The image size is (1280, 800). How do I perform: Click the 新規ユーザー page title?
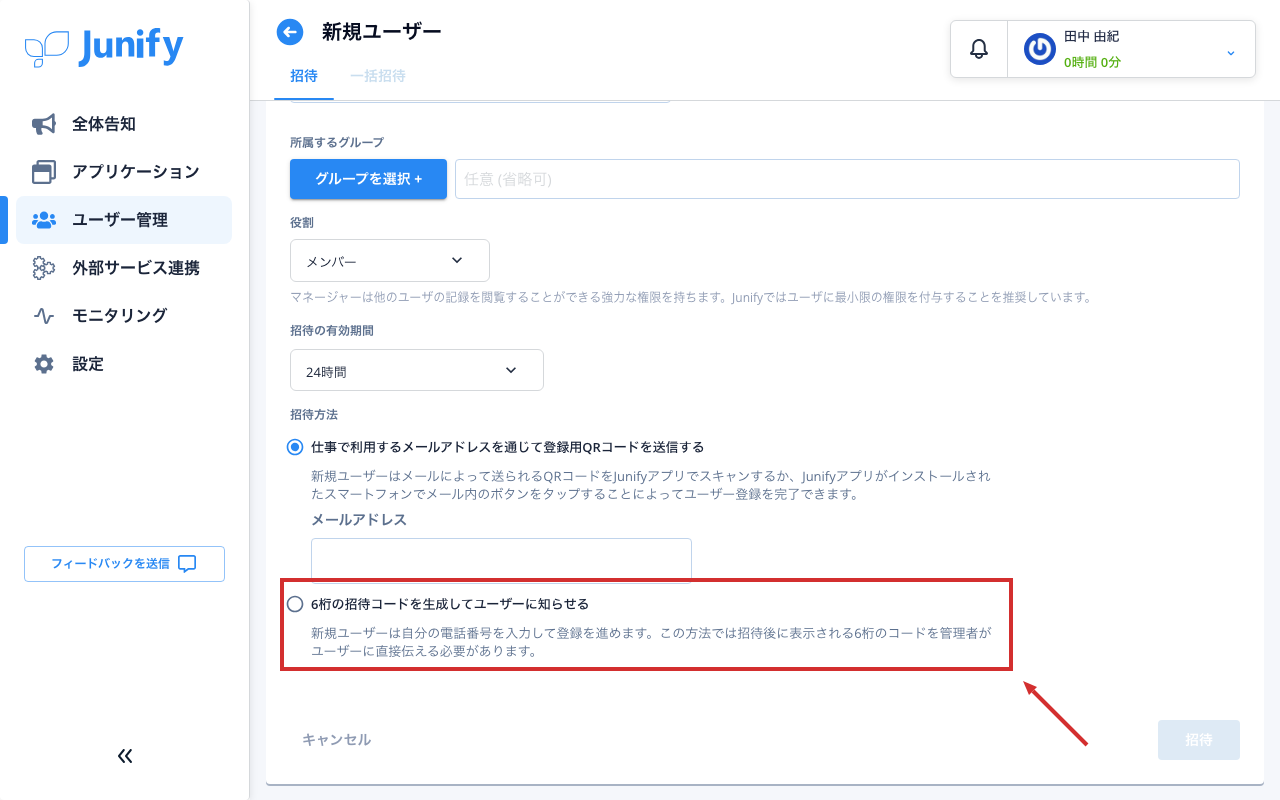[x=381, y=32]
